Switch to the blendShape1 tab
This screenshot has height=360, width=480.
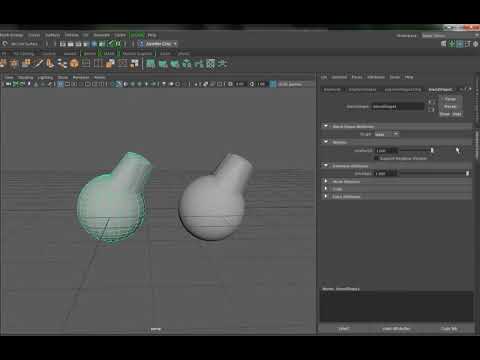(x=440, y=89)
